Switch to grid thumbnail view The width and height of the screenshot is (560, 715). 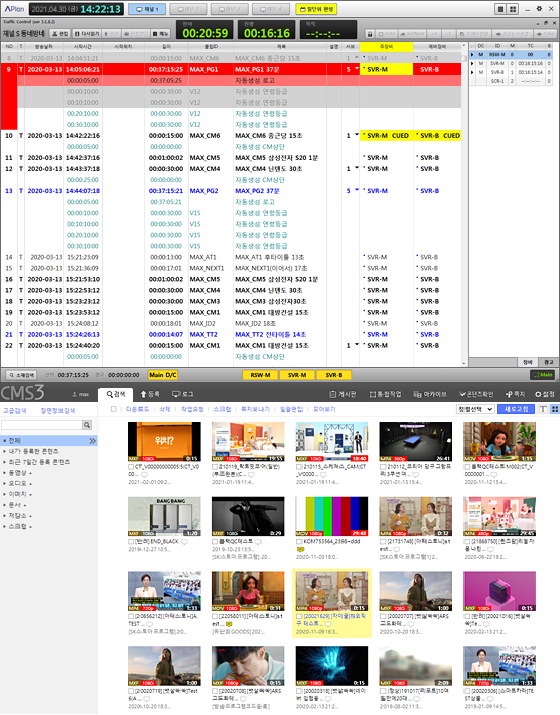point(555,409)
